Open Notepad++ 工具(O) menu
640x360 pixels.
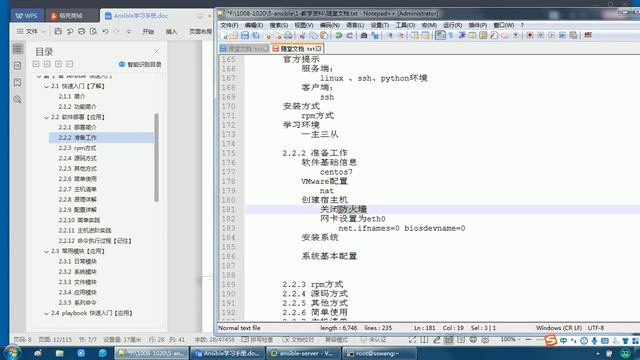pos(405,25)
